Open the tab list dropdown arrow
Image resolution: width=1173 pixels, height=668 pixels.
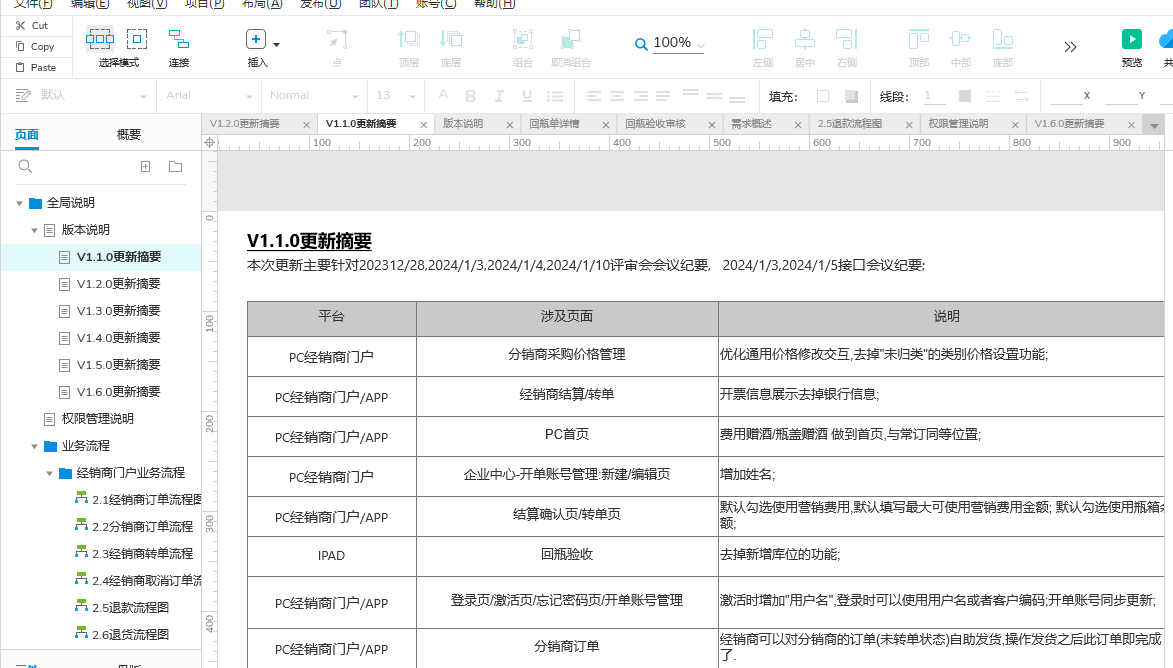[1154, 126]
